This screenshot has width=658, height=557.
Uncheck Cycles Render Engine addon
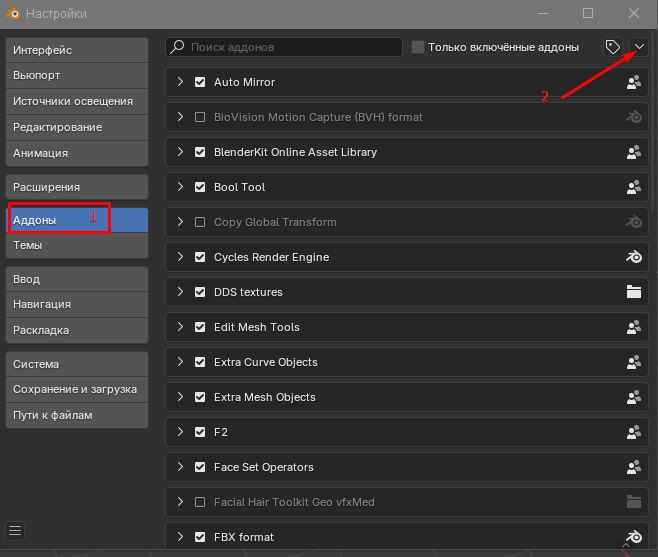[x=200, y=257]
